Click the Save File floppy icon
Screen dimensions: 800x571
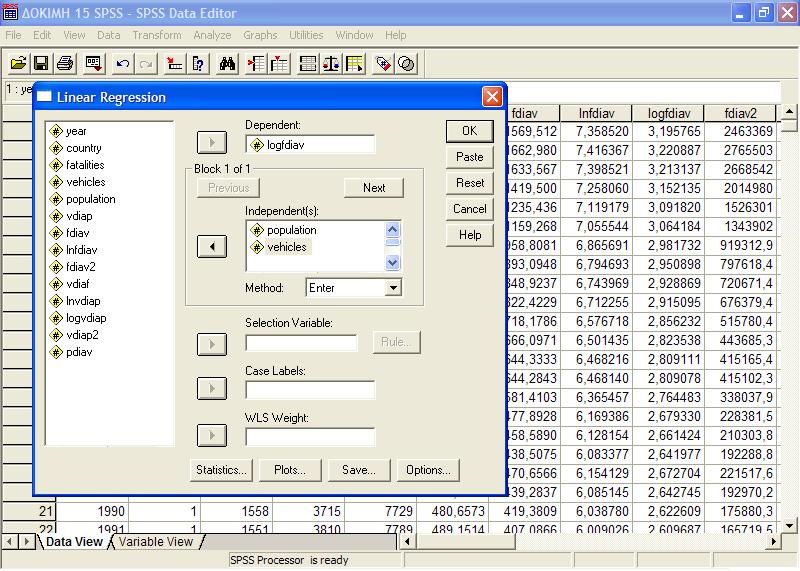click(x=41, y=64)
